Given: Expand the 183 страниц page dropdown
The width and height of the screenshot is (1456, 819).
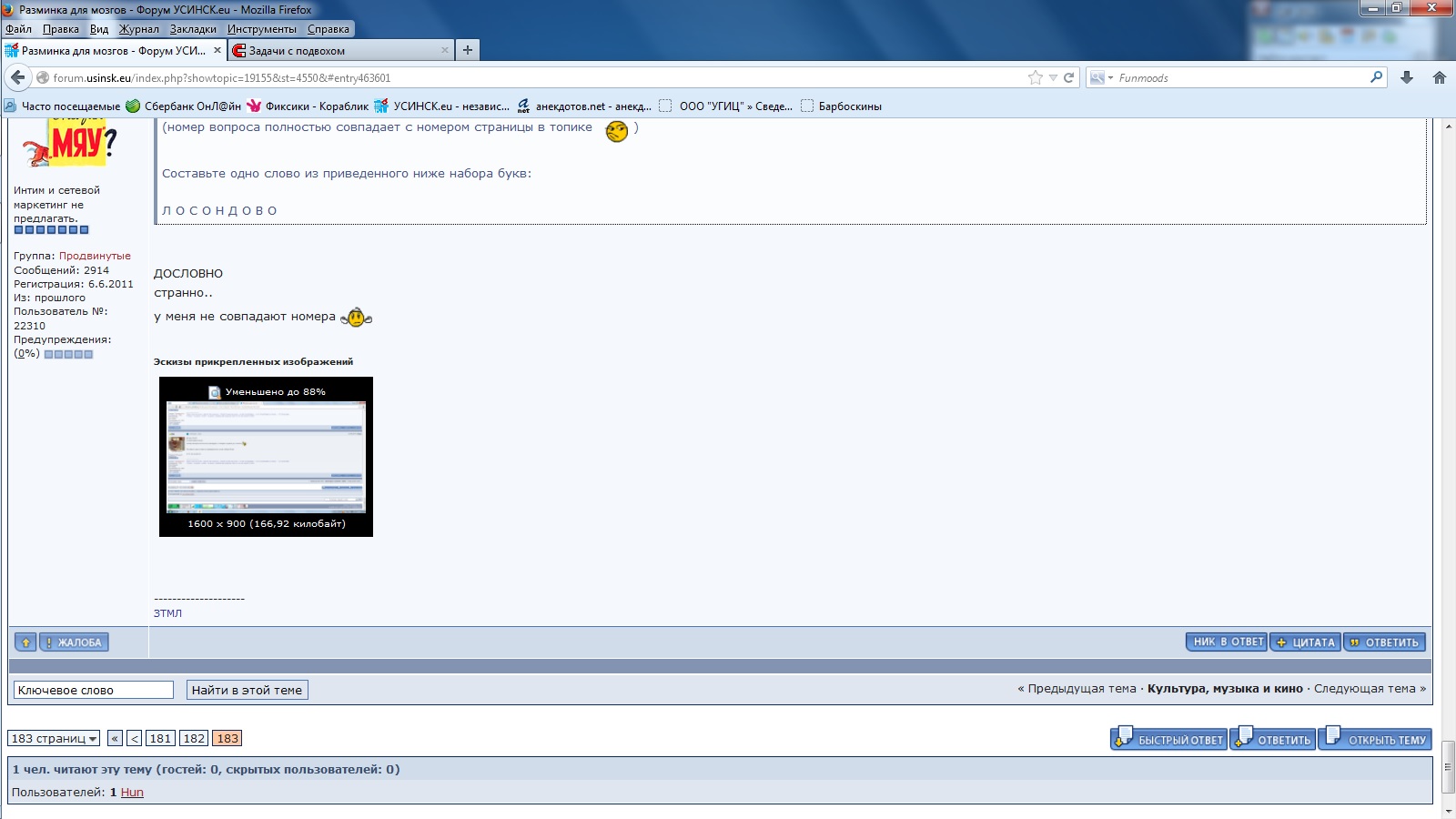Looking at the screenshot, I should [54, 739].
